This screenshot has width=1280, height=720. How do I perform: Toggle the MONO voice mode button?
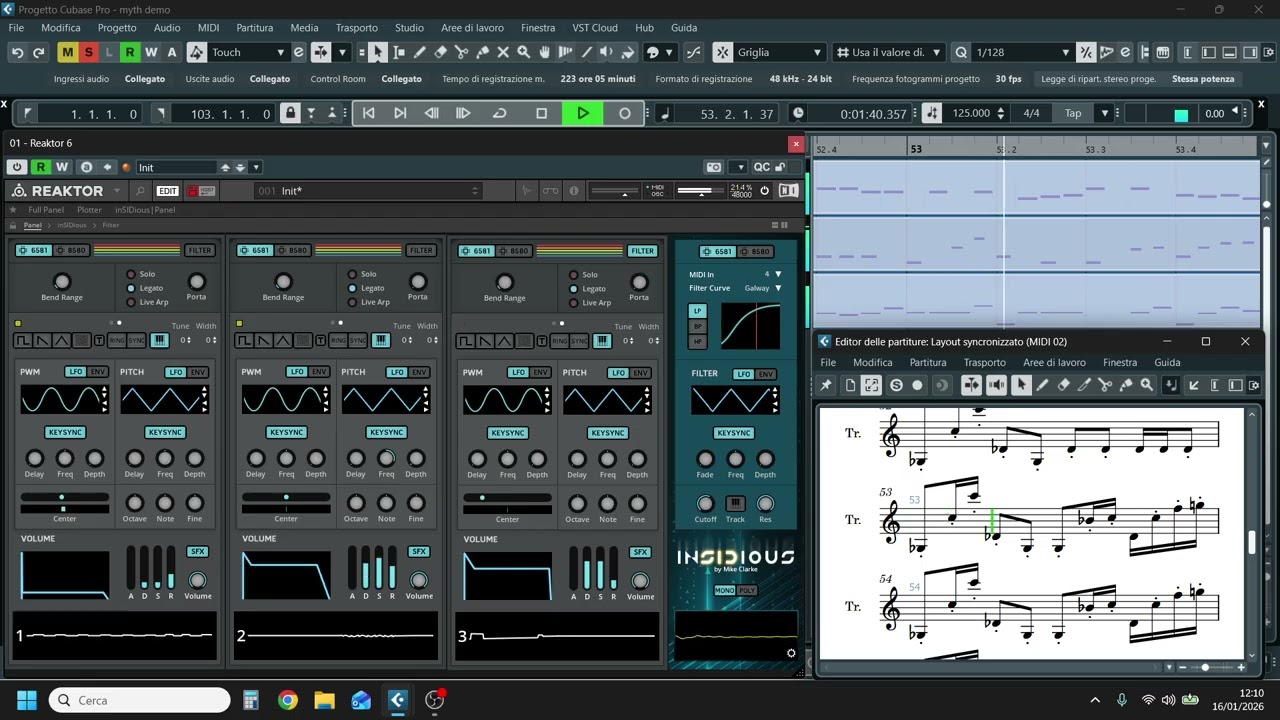click(724, 591)
